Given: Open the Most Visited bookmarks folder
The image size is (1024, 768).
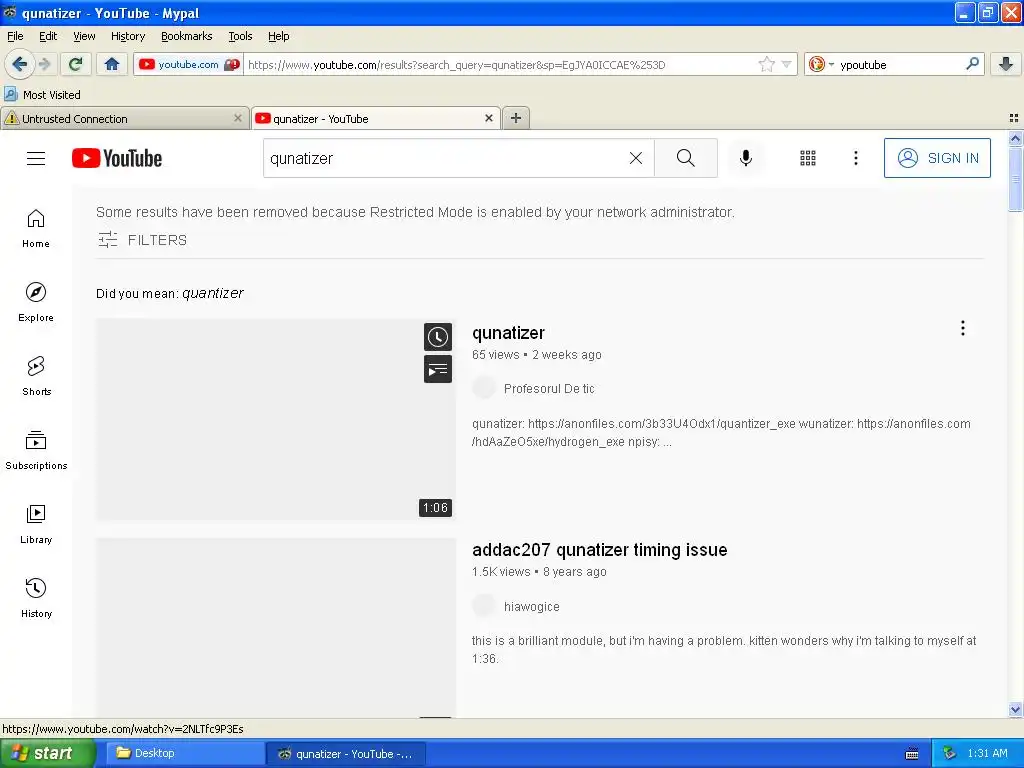Looking at the screenshot, I should click(x=42, y=95).
